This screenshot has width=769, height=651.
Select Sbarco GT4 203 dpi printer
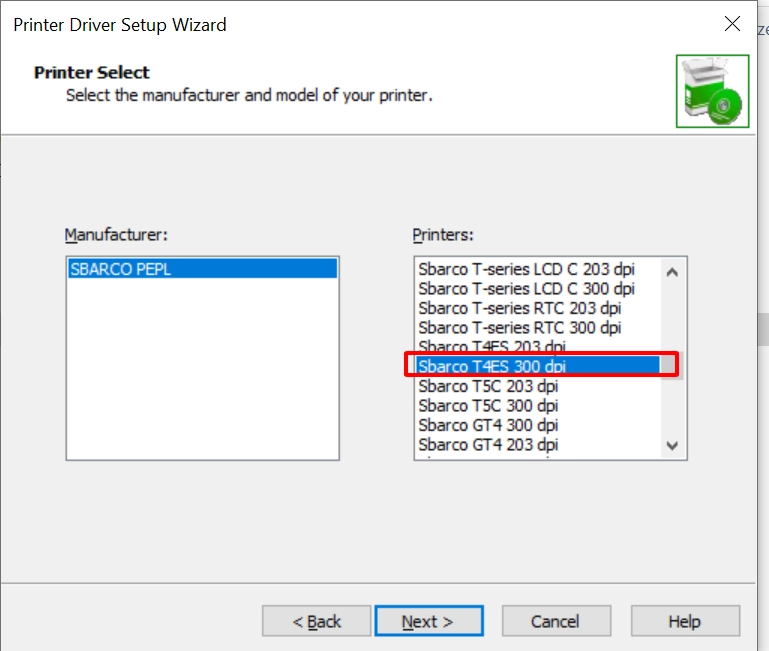coord(488,444)
